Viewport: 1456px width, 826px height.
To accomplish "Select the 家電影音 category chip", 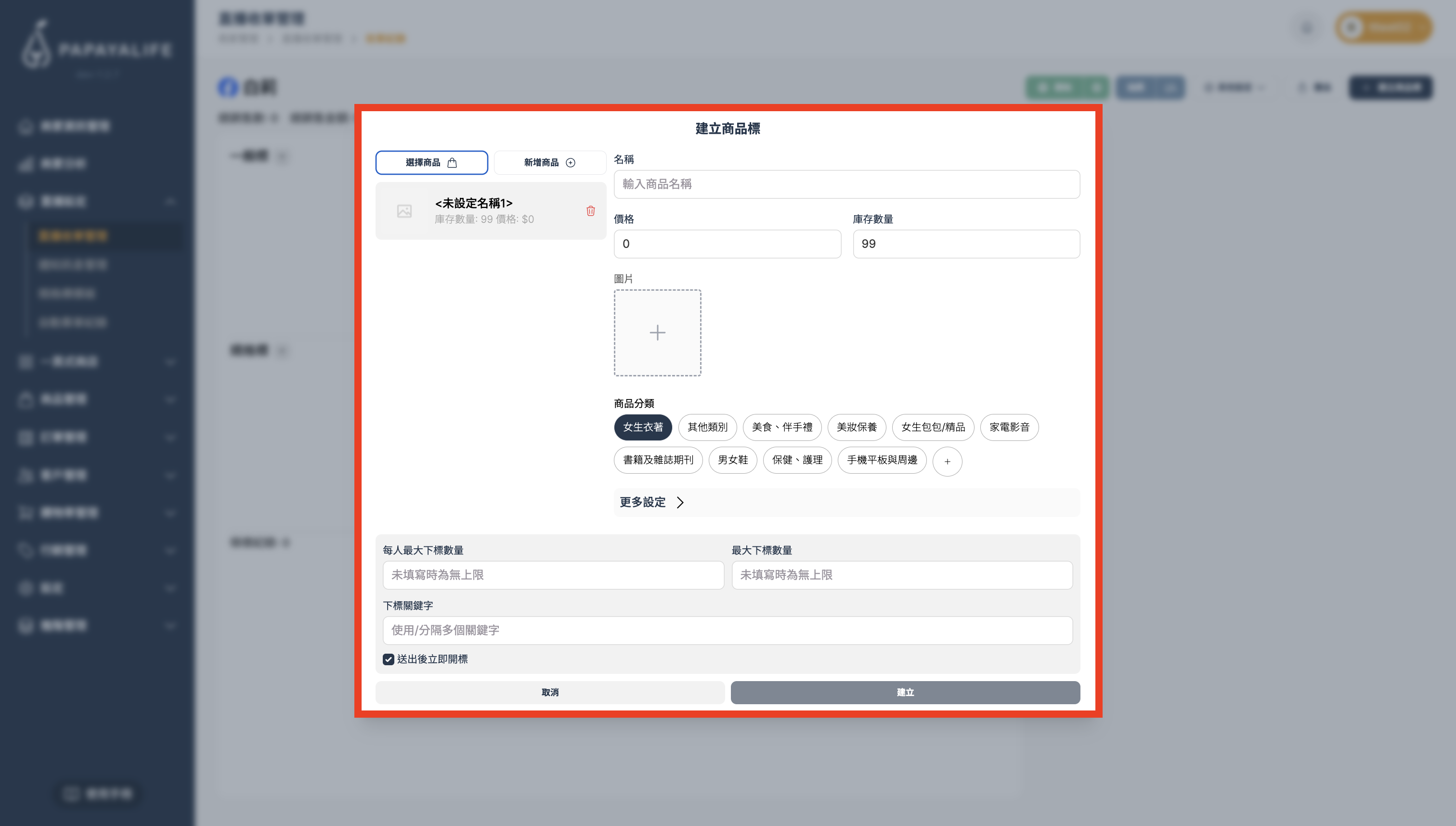I will point(1009,427).
